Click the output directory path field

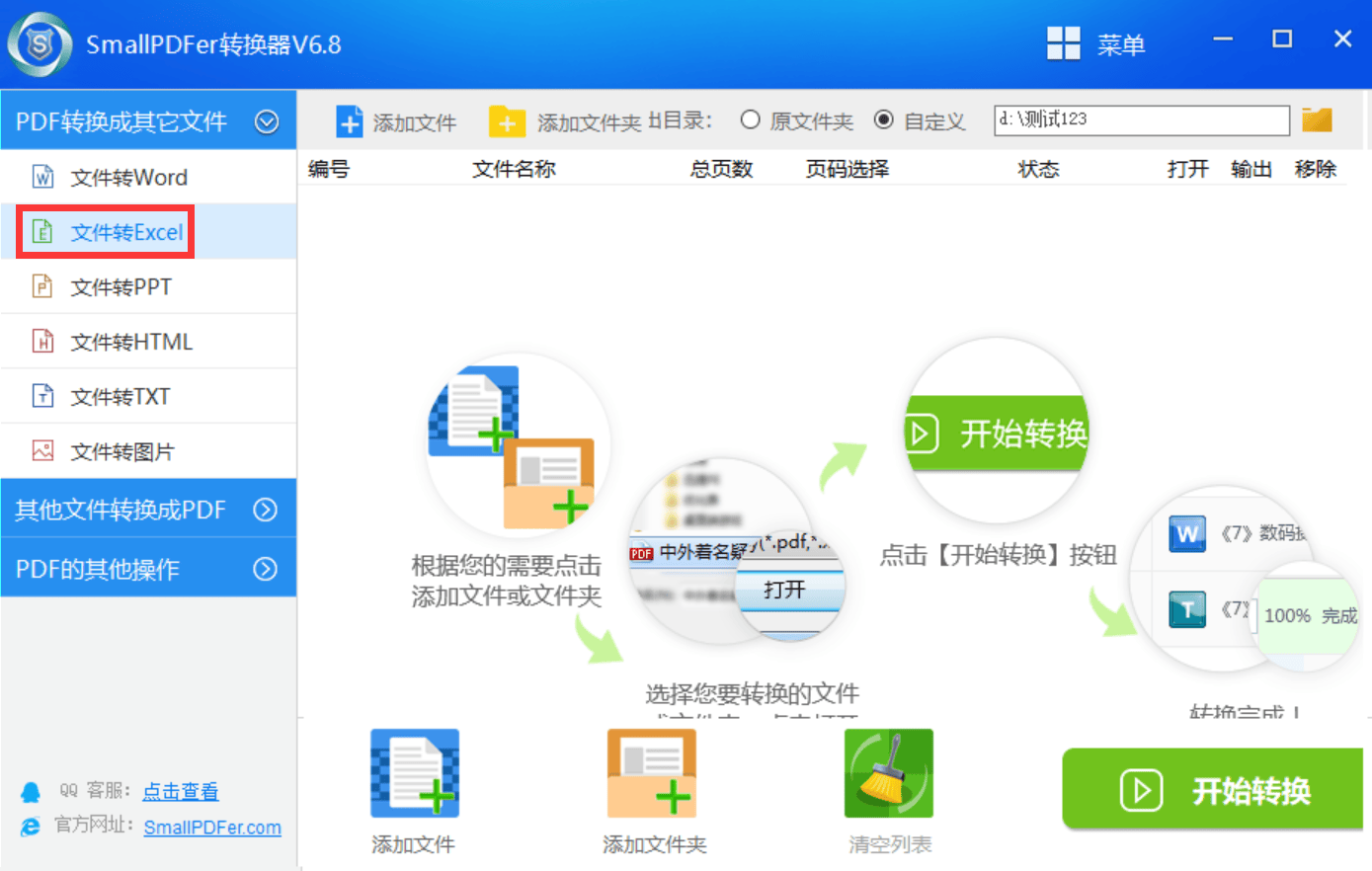click(x=1141, y=119)
